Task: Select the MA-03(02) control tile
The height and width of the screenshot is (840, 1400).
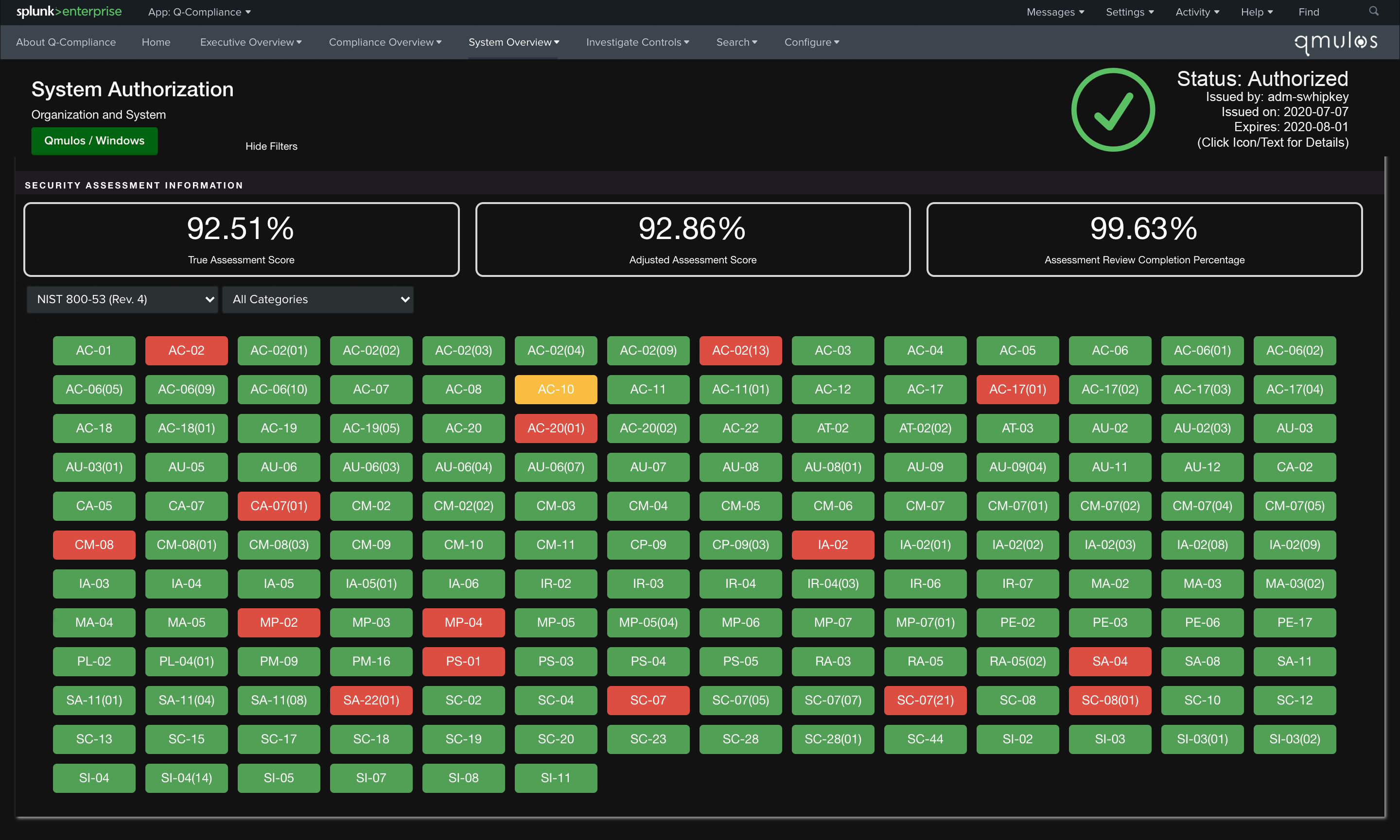Action: tap(1294, 584)
